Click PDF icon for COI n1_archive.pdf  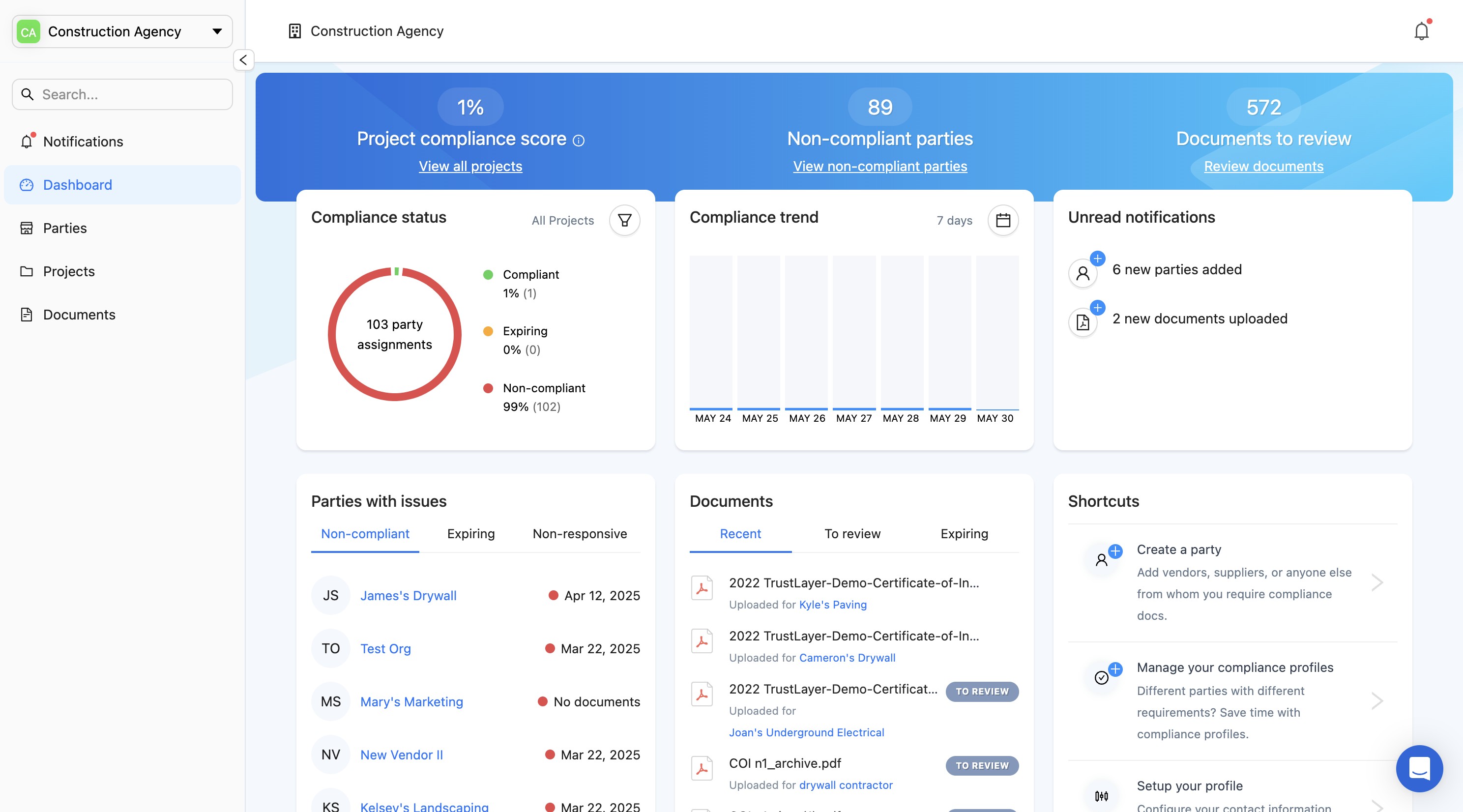click(x=702, y=768)
